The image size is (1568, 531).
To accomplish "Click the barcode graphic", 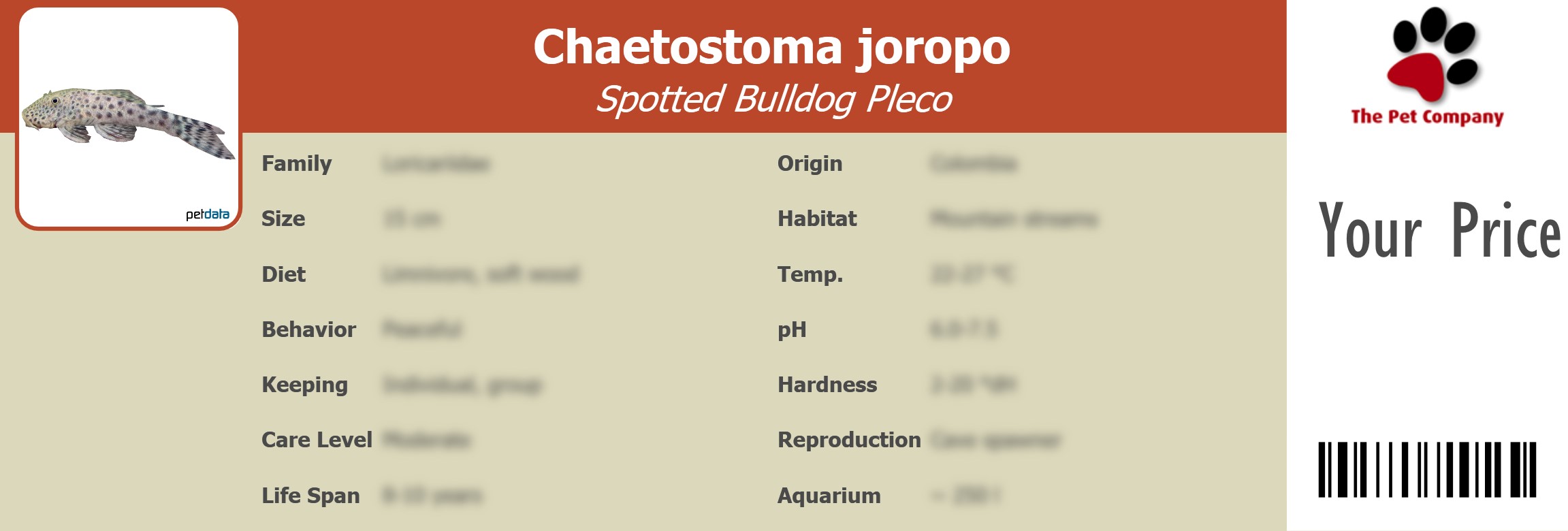I will tap(1427, 470).
